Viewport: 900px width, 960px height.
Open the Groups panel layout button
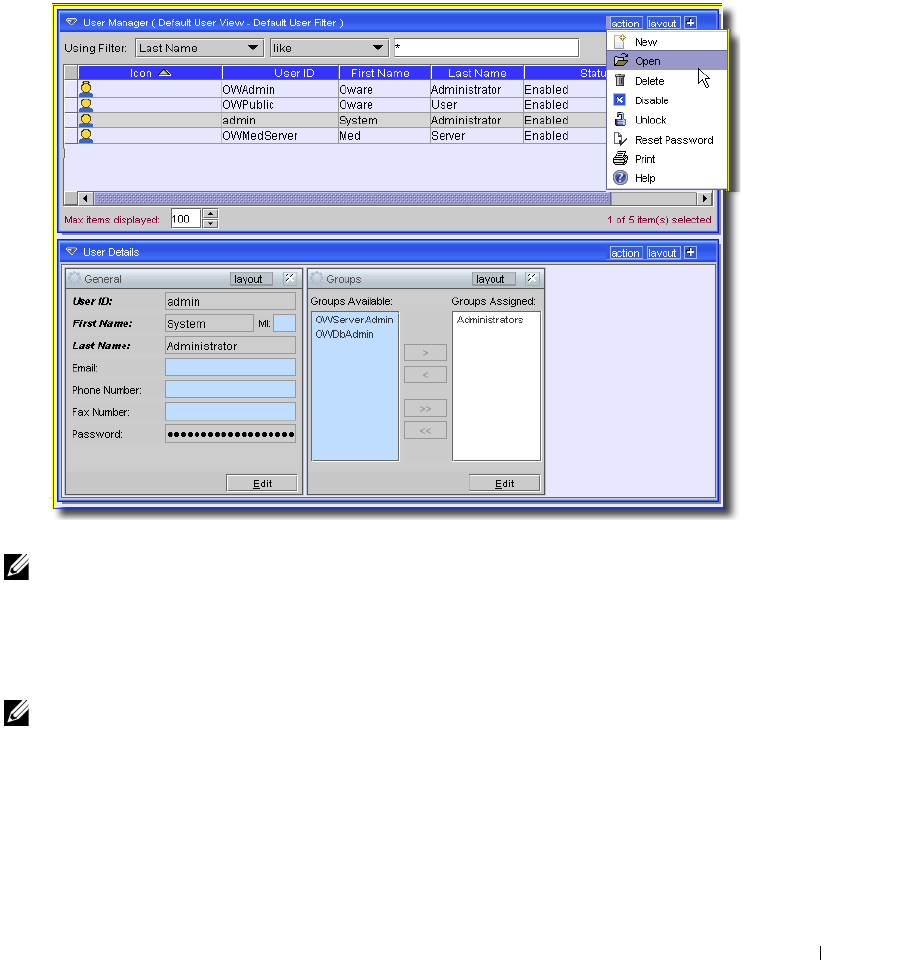[493, 279]
